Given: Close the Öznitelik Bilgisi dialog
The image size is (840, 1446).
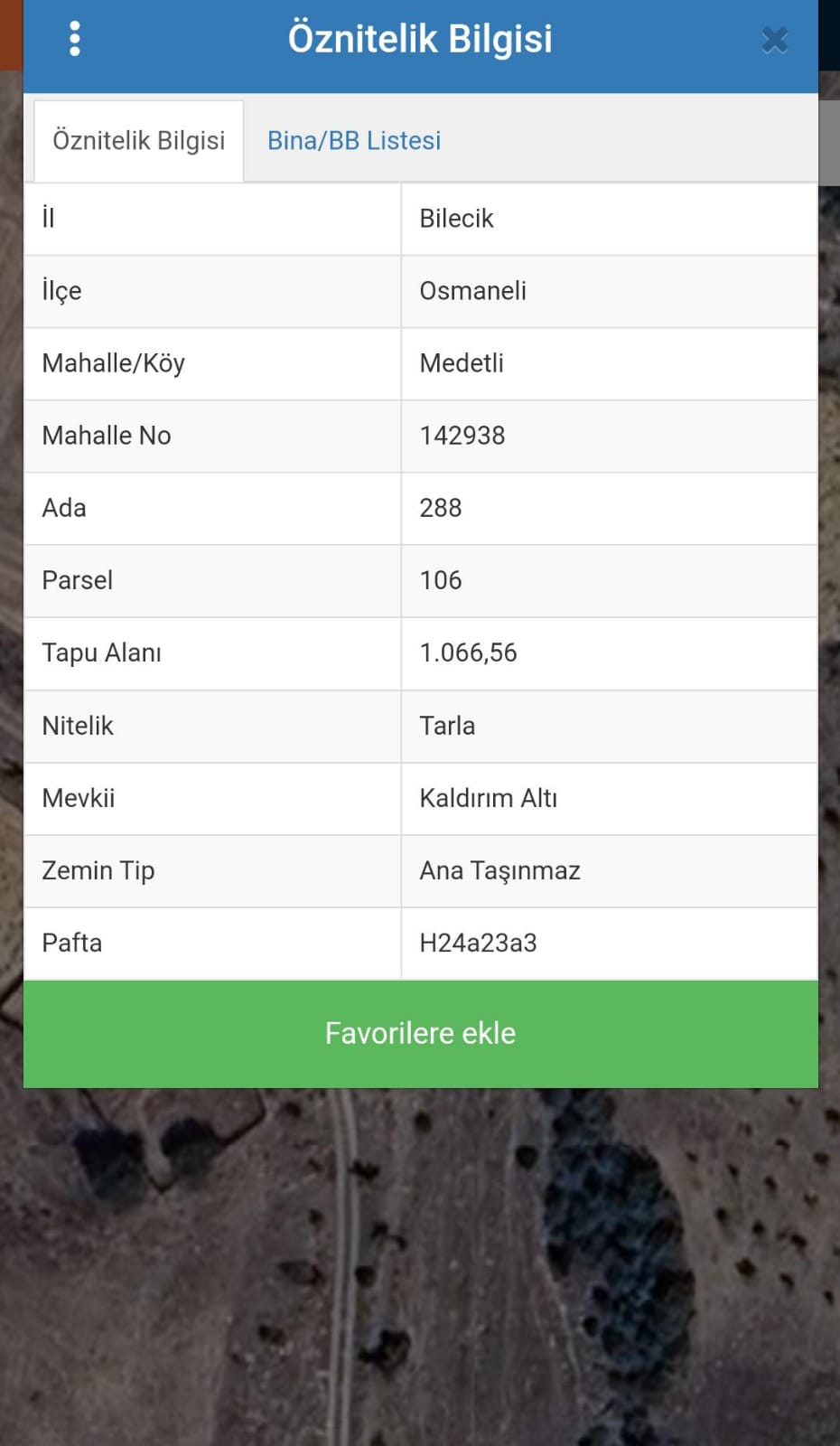Looking at the screenshot, I should 775,40.
